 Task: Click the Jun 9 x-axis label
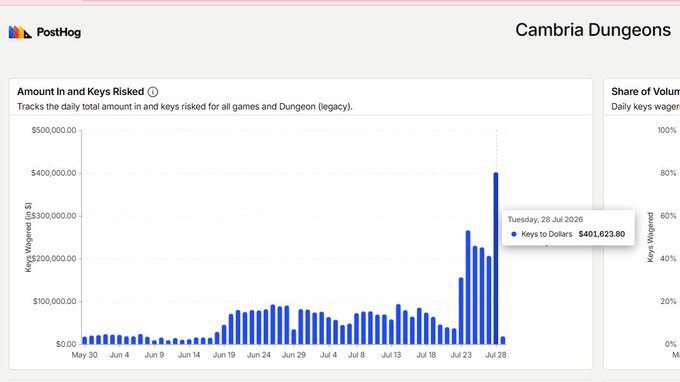pyautogui.click(x=154, y=355)
